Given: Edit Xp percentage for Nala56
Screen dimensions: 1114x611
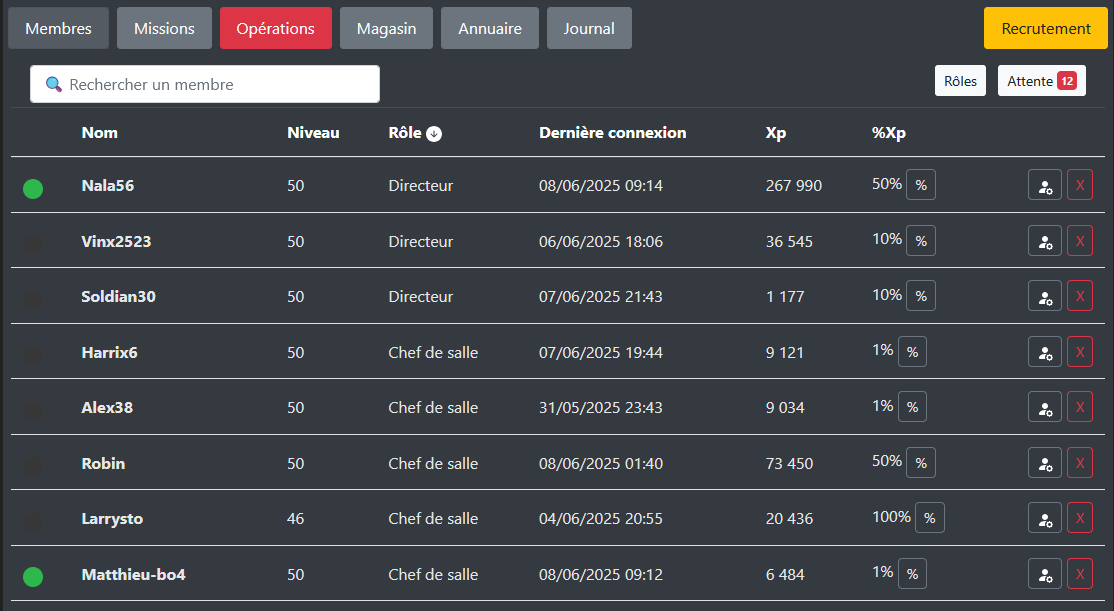Looking at the screenshot, I should coord(921,185).
